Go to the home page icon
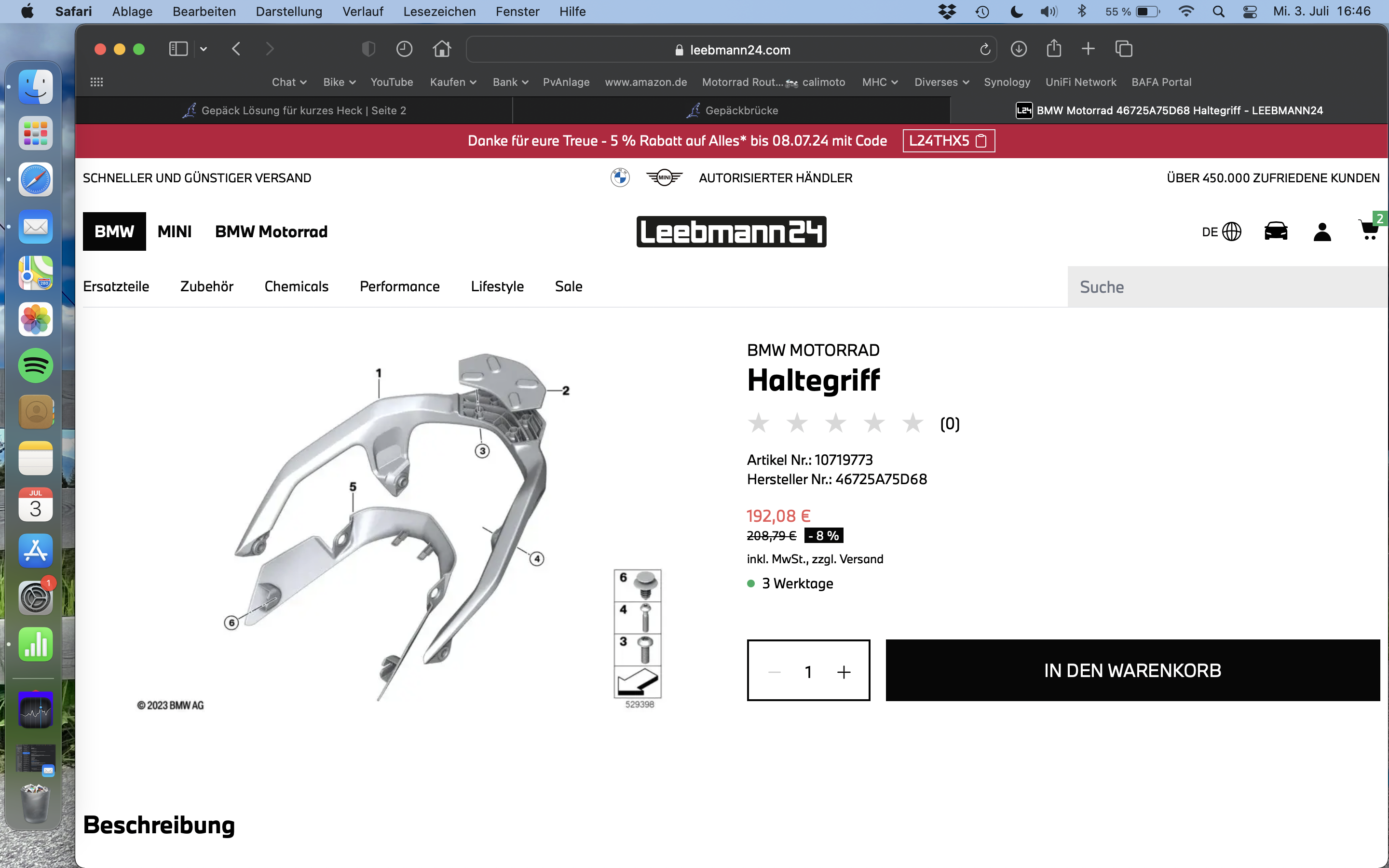Viewport: 1389px width, 868px height. click(441, 49)
